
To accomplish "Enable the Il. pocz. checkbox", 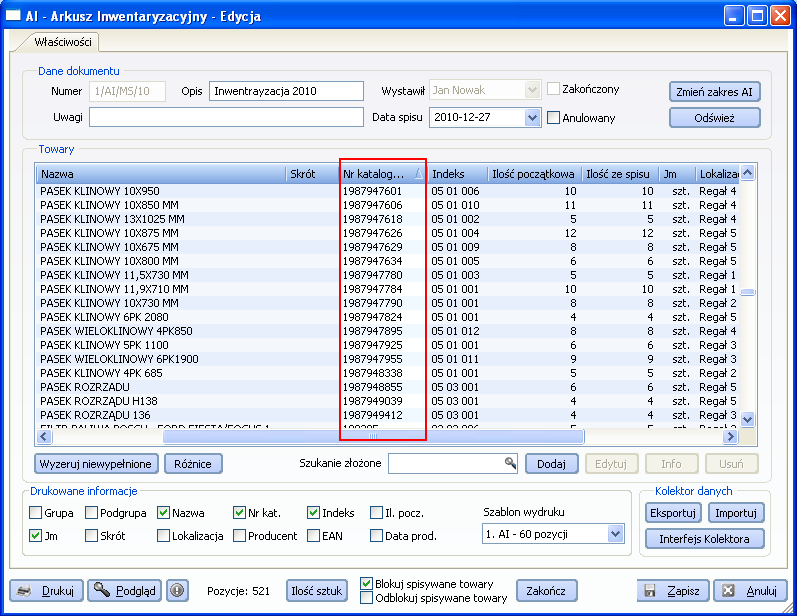I will point(377,513).
